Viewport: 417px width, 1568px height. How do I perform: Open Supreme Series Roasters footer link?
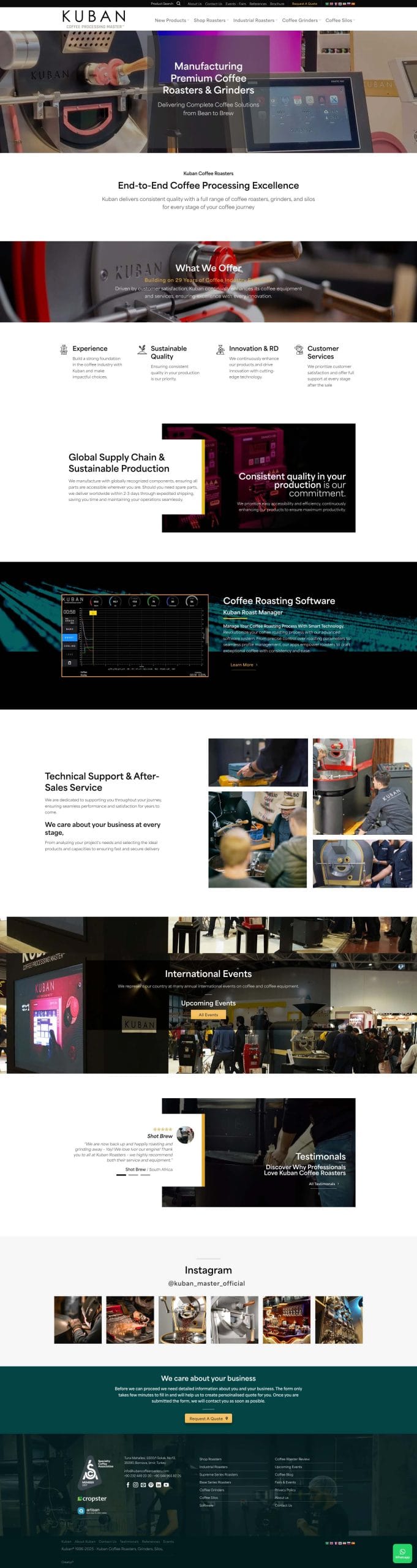[219, 1474]
